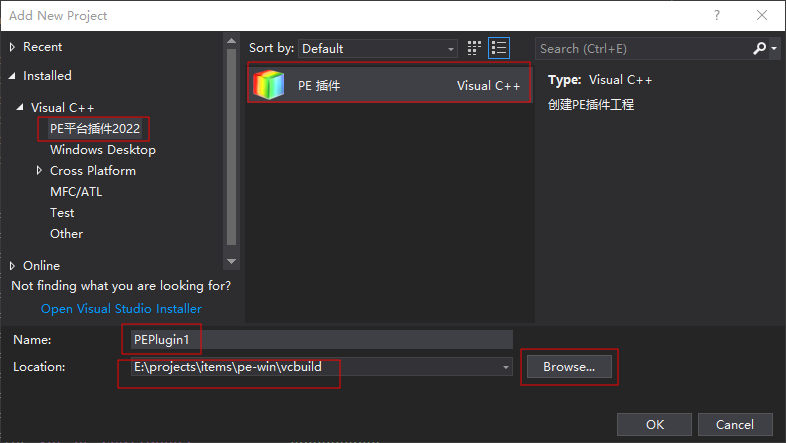Click the search magnifier icon
The image size is (786, 443).
[x=759, y=48]
